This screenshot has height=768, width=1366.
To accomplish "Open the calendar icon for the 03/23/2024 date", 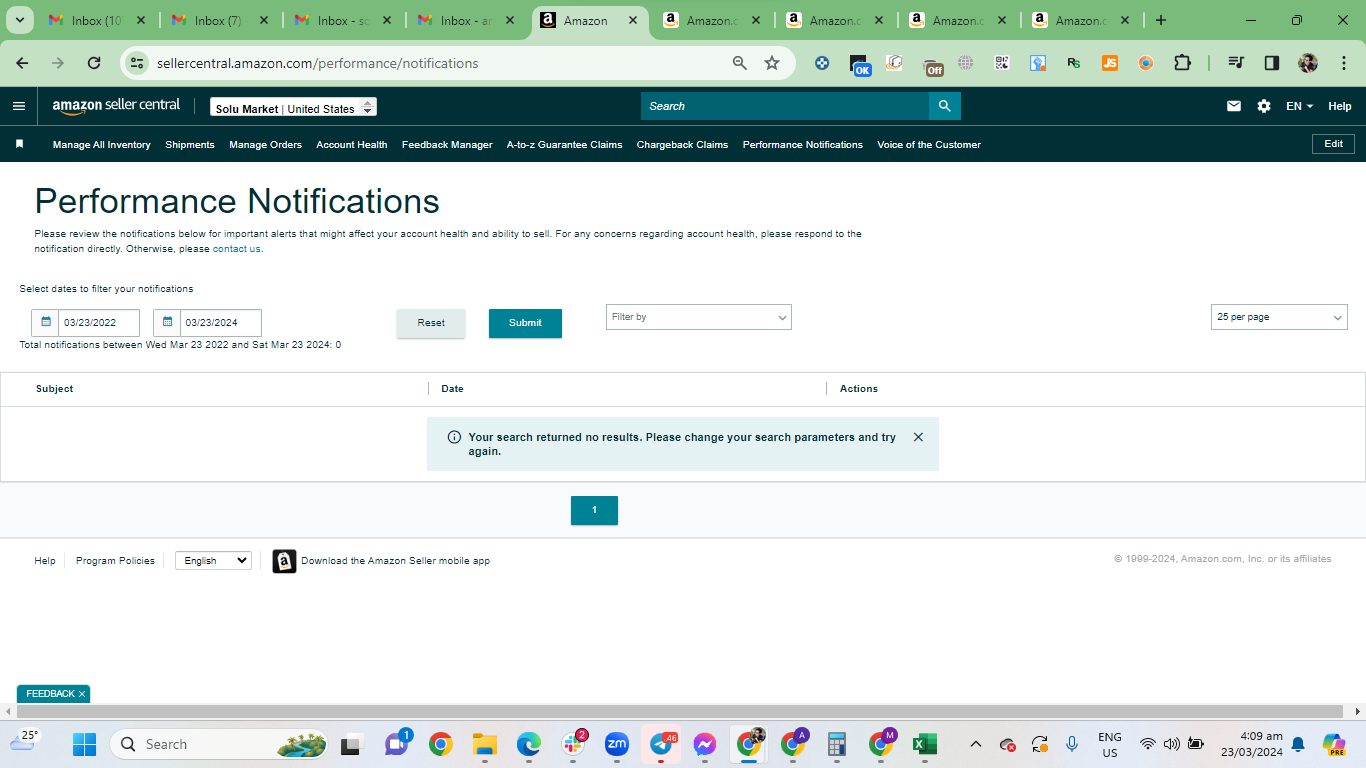I will (x=167, y=322).
